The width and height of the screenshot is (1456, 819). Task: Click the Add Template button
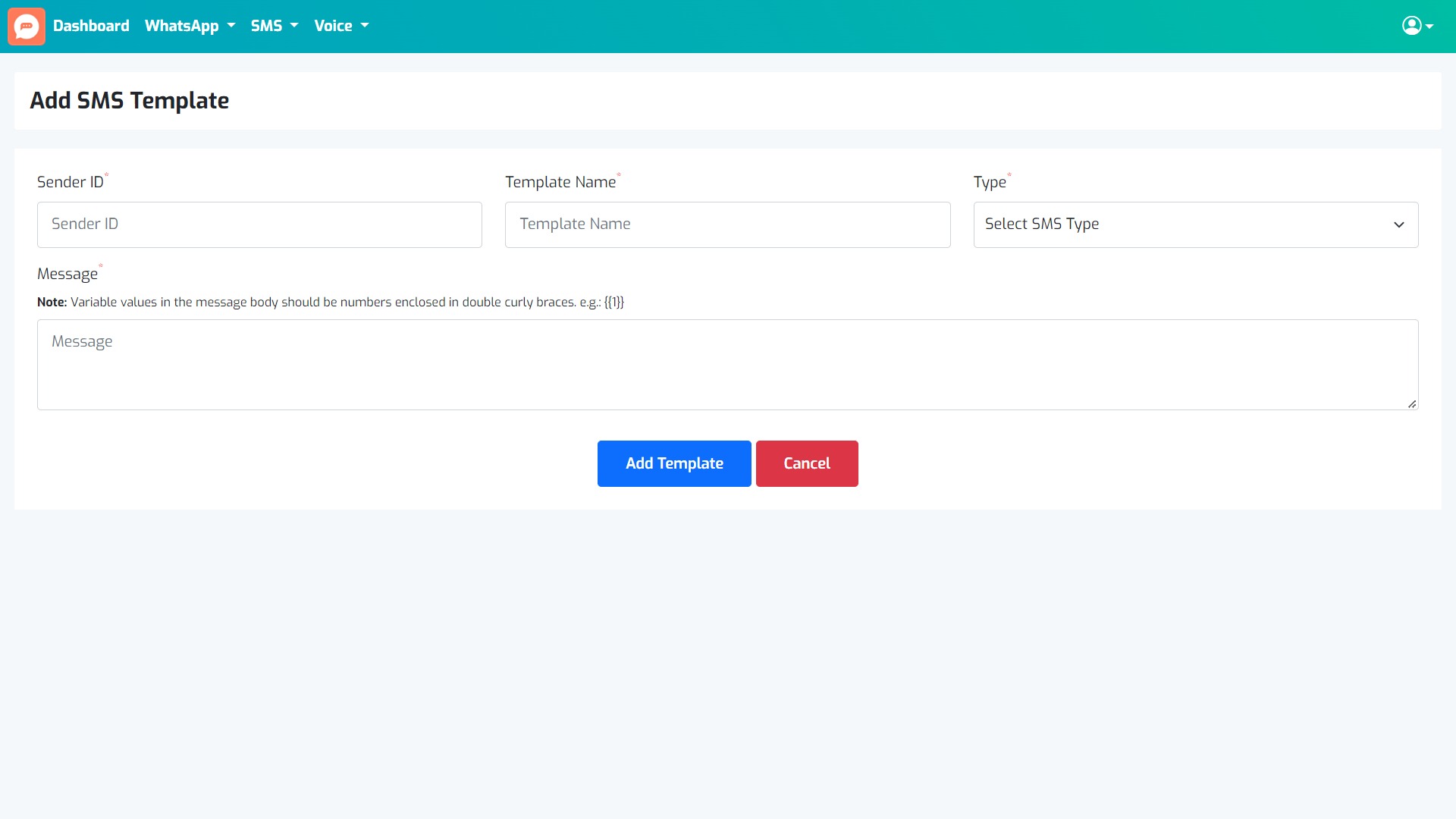click(x=674, y=463)
